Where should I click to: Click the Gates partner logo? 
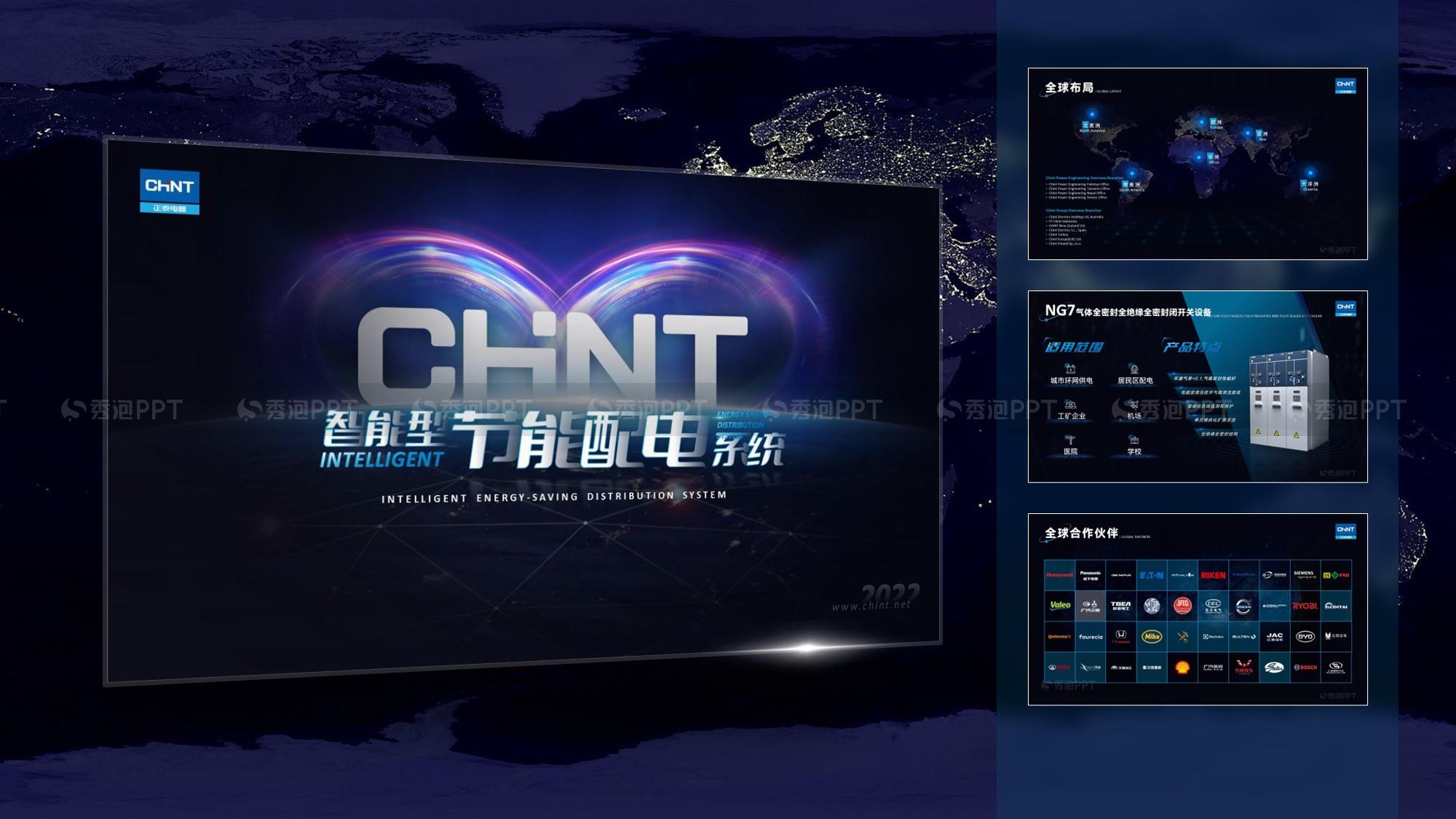pyautogui.click(x=1274, y=668)
